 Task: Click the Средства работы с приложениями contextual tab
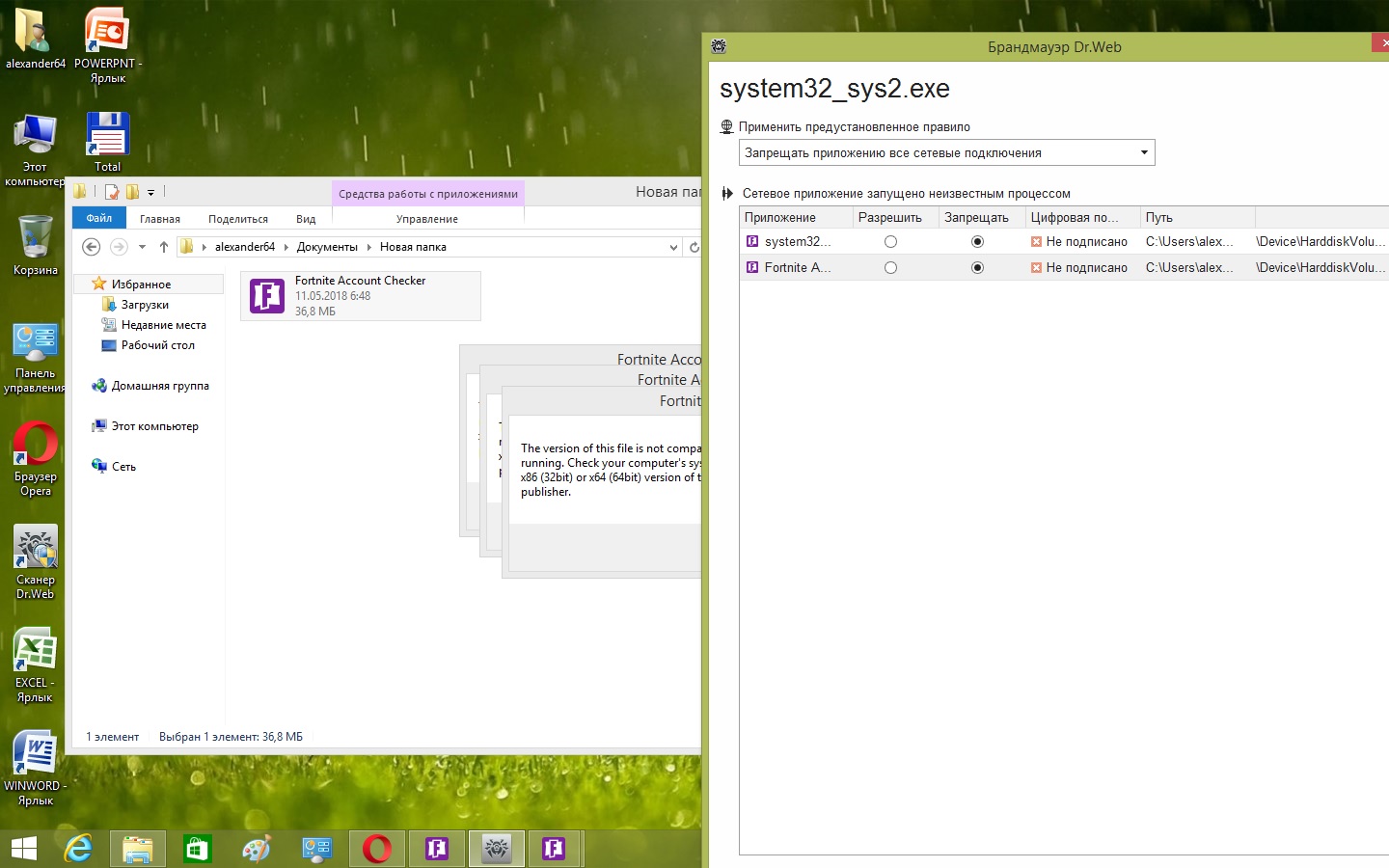[x=428, y=194]
